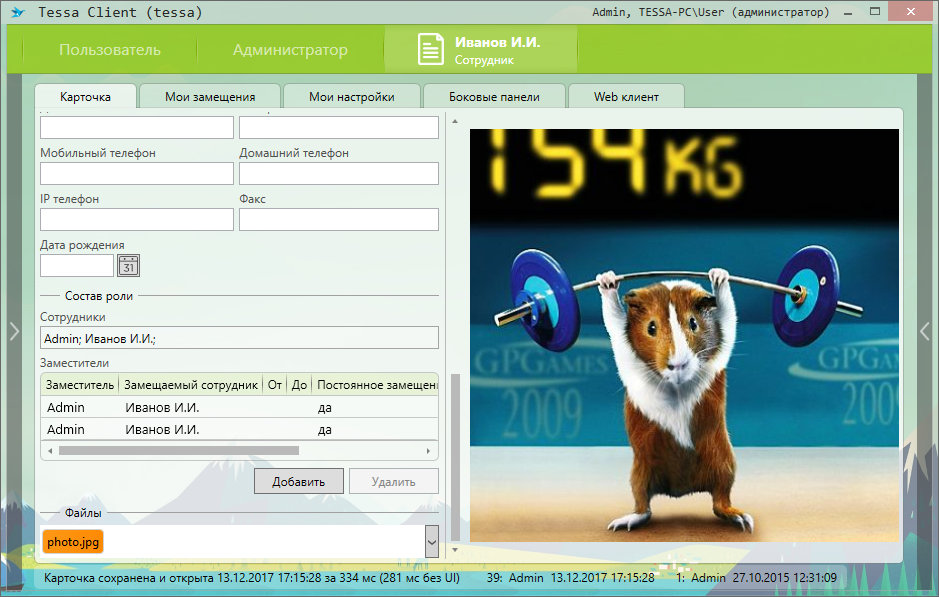
Task: Click the Сотрудники field with Admin; Иванов И.И.
Action: (240, 338)
